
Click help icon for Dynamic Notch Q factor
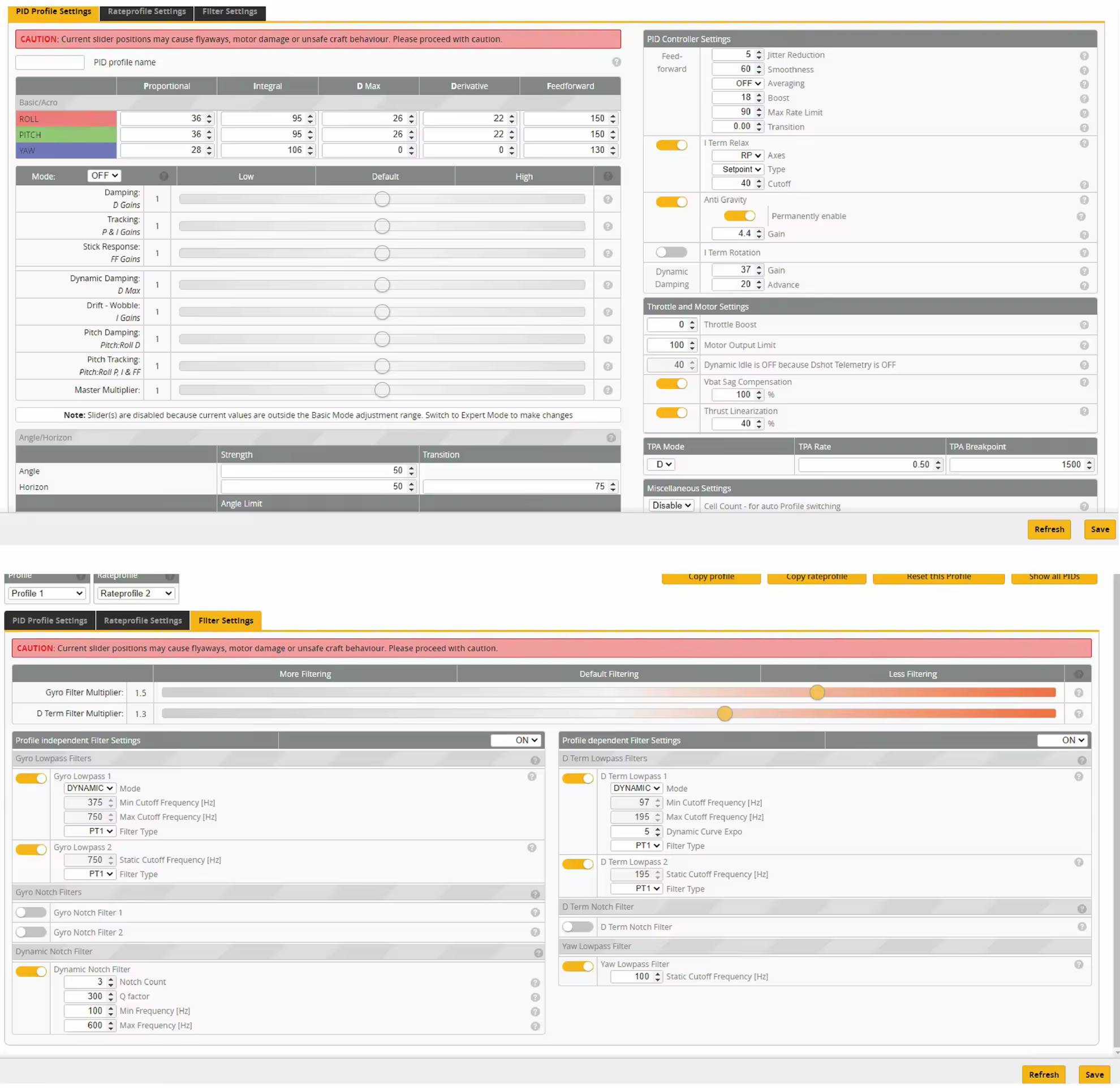point(535,996)
